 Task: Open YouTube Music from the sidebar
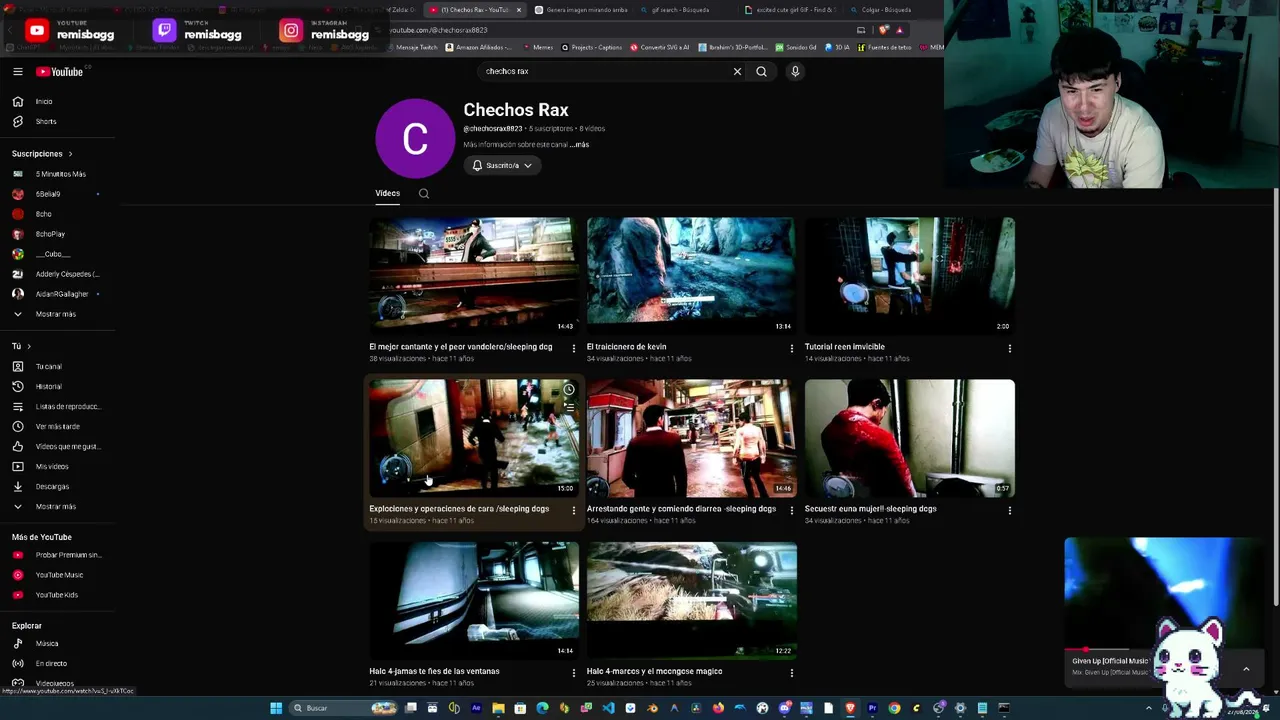60,575
